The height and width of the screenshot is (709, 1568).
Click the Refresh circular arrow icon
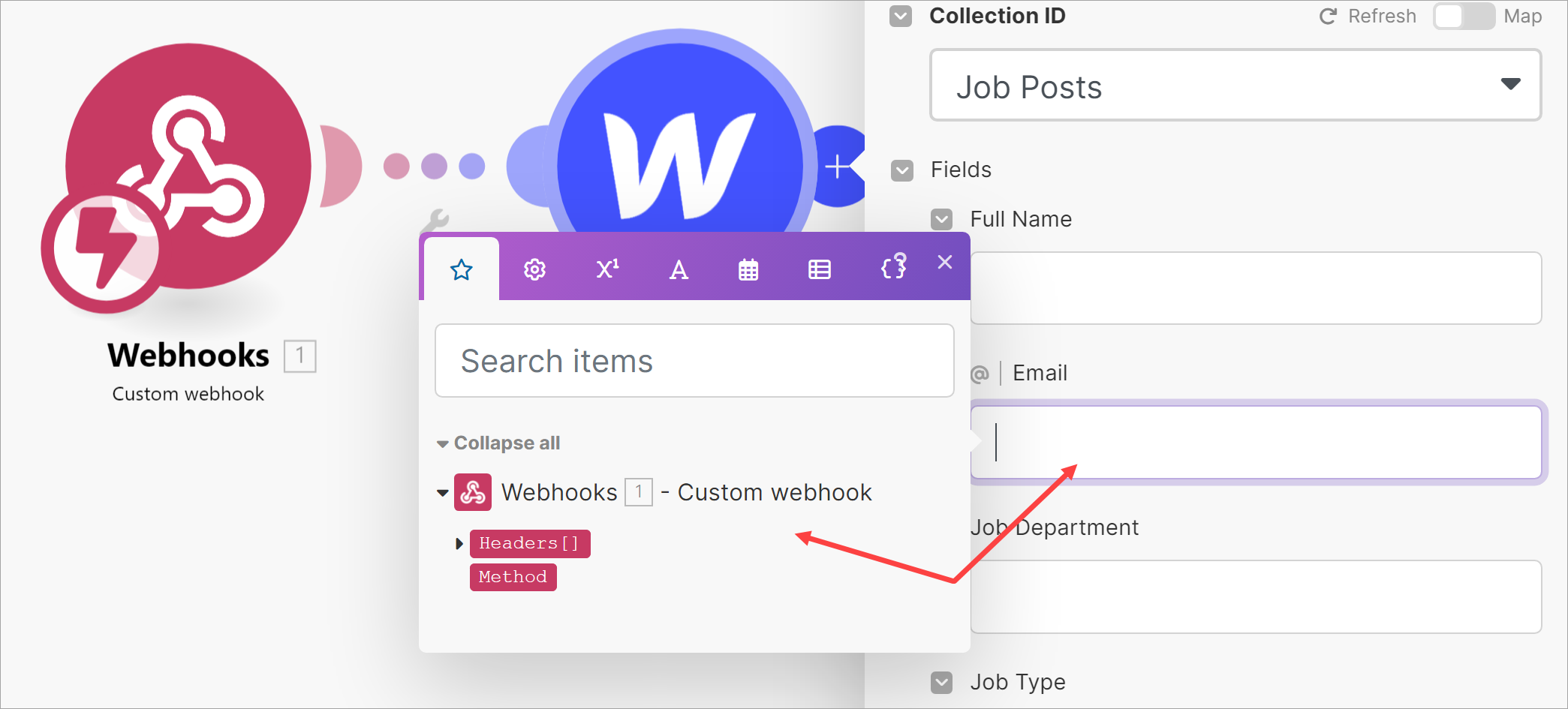click(1329, 16)
